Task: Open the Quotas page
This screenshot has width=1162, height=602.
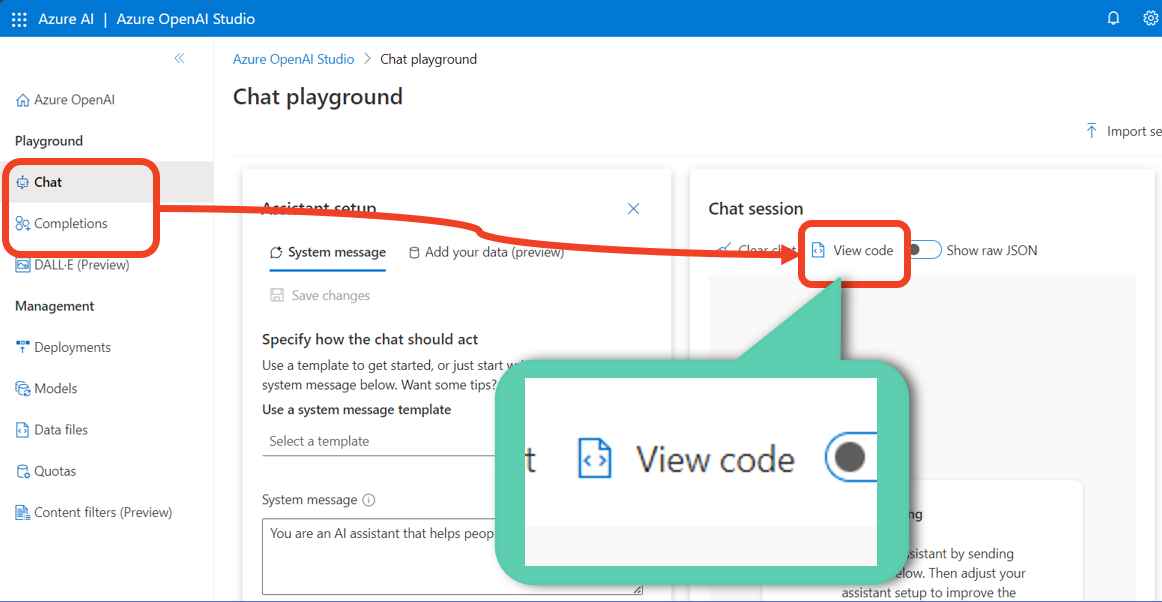Action: 55,471
